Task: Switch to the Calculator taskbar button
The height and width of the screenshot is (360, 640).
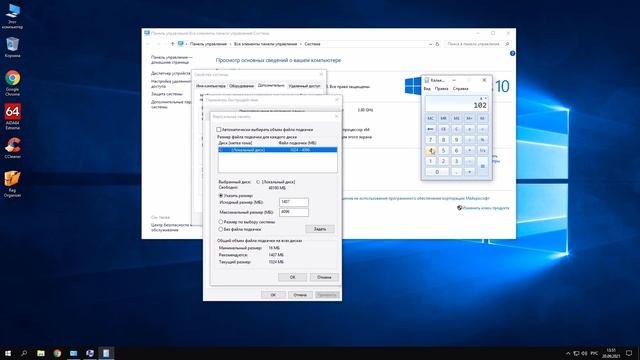Action: (106, 353)
